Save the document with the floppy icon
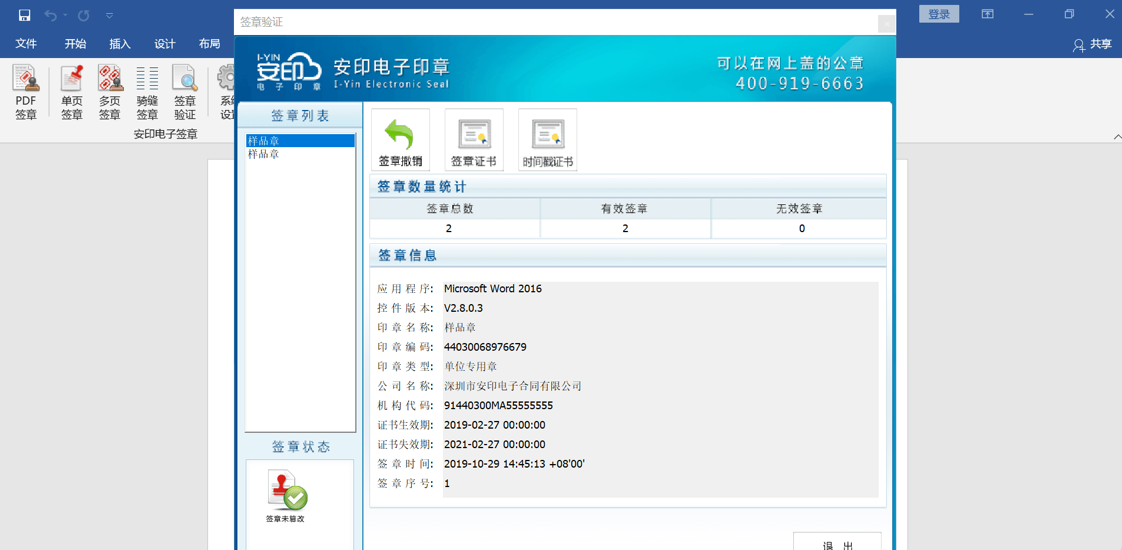 pos(24,15)
